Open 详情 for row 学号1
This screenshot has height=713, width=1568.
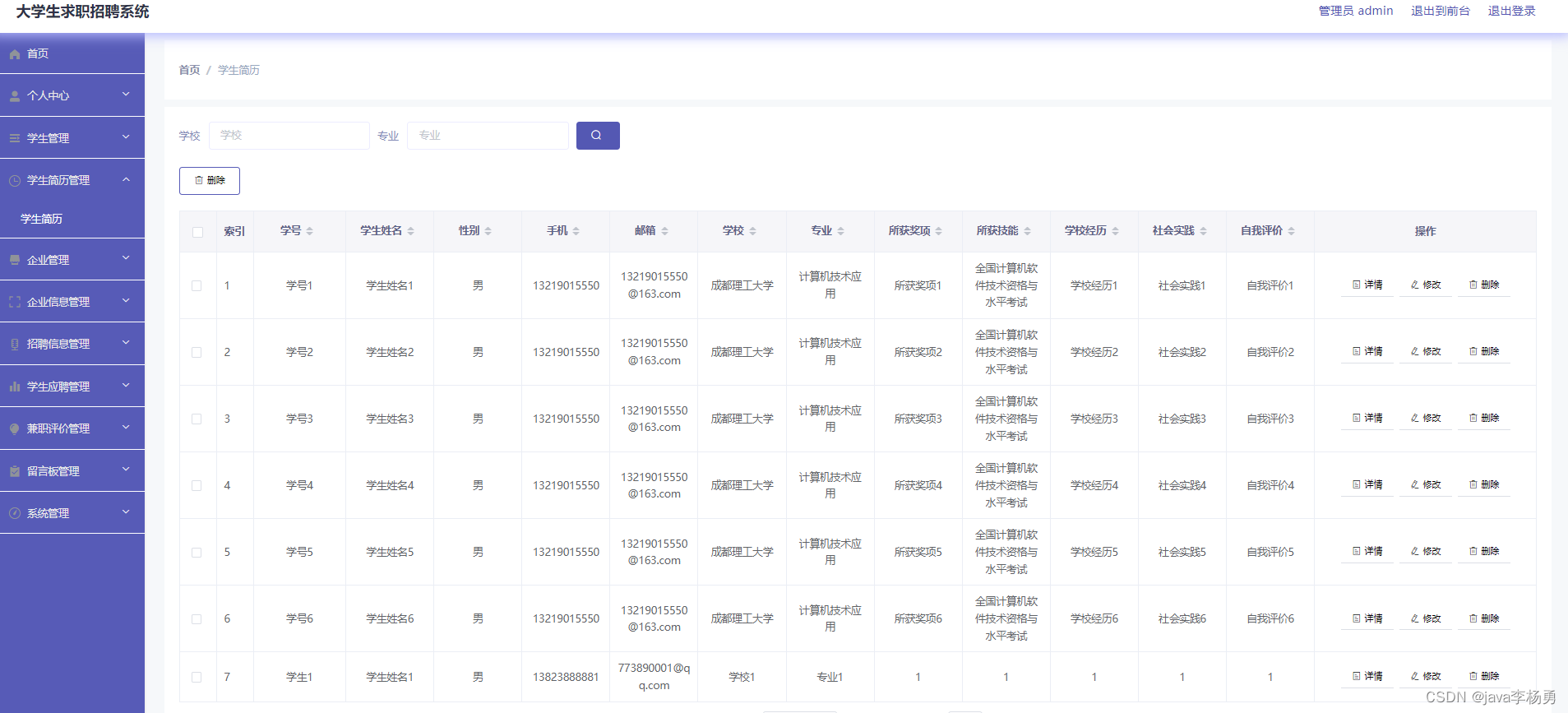[x=1367, y=285]
